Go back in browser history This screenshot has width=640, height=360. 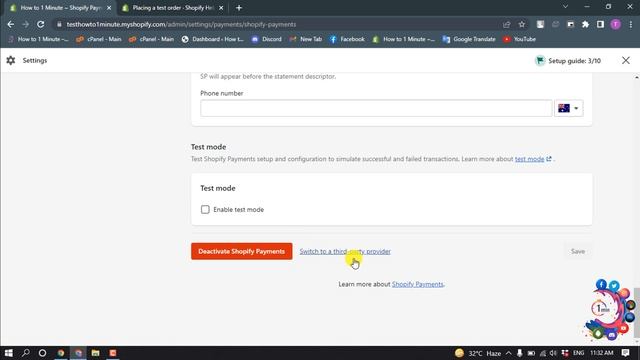point(11,24)
